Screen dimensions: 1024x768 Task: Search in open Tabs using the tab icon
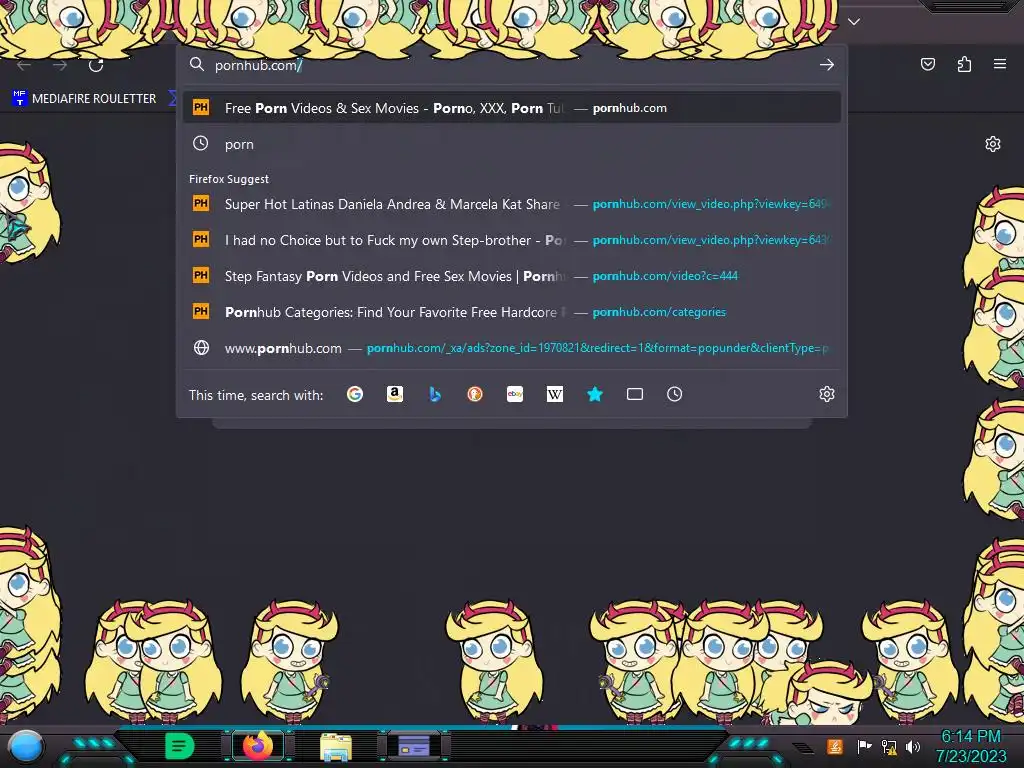pyautogui.click(x=635, y=394)
